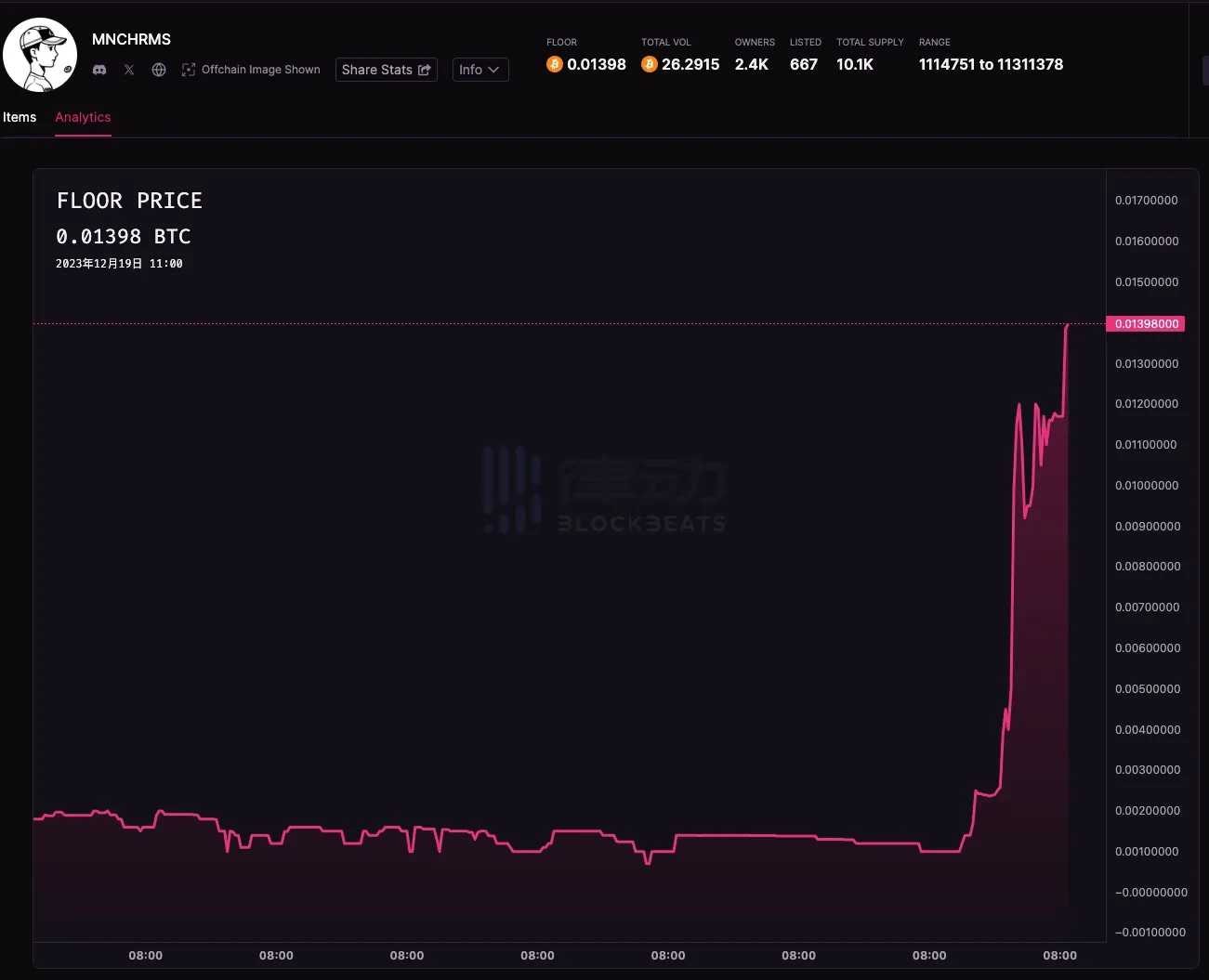The height and width of the screenshot is (980, 1209).
Task: Open the X (Twitter) profile icon
Action: click(x=129, y=70)
